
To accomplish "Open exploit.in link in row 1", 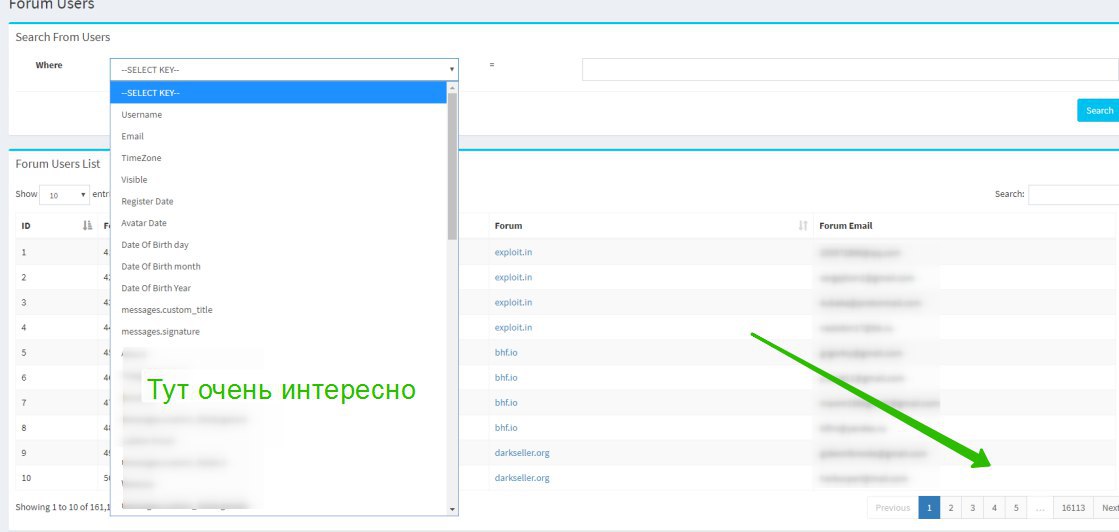I will coord(513,252).
